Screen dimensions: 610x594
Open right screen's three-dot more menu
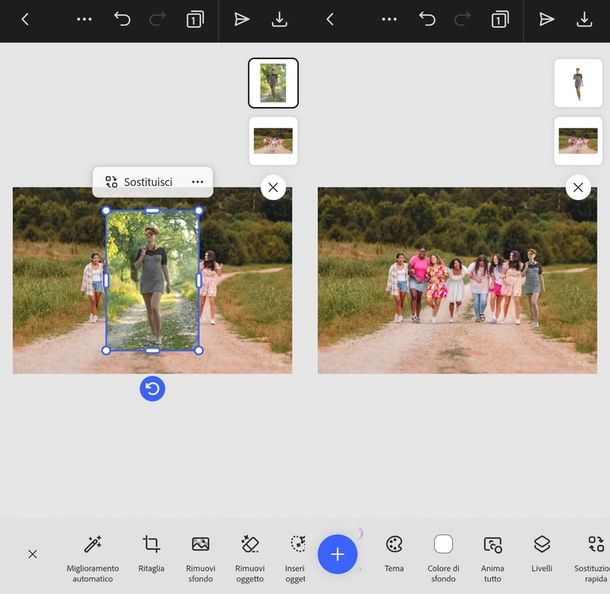click(389, 19)
